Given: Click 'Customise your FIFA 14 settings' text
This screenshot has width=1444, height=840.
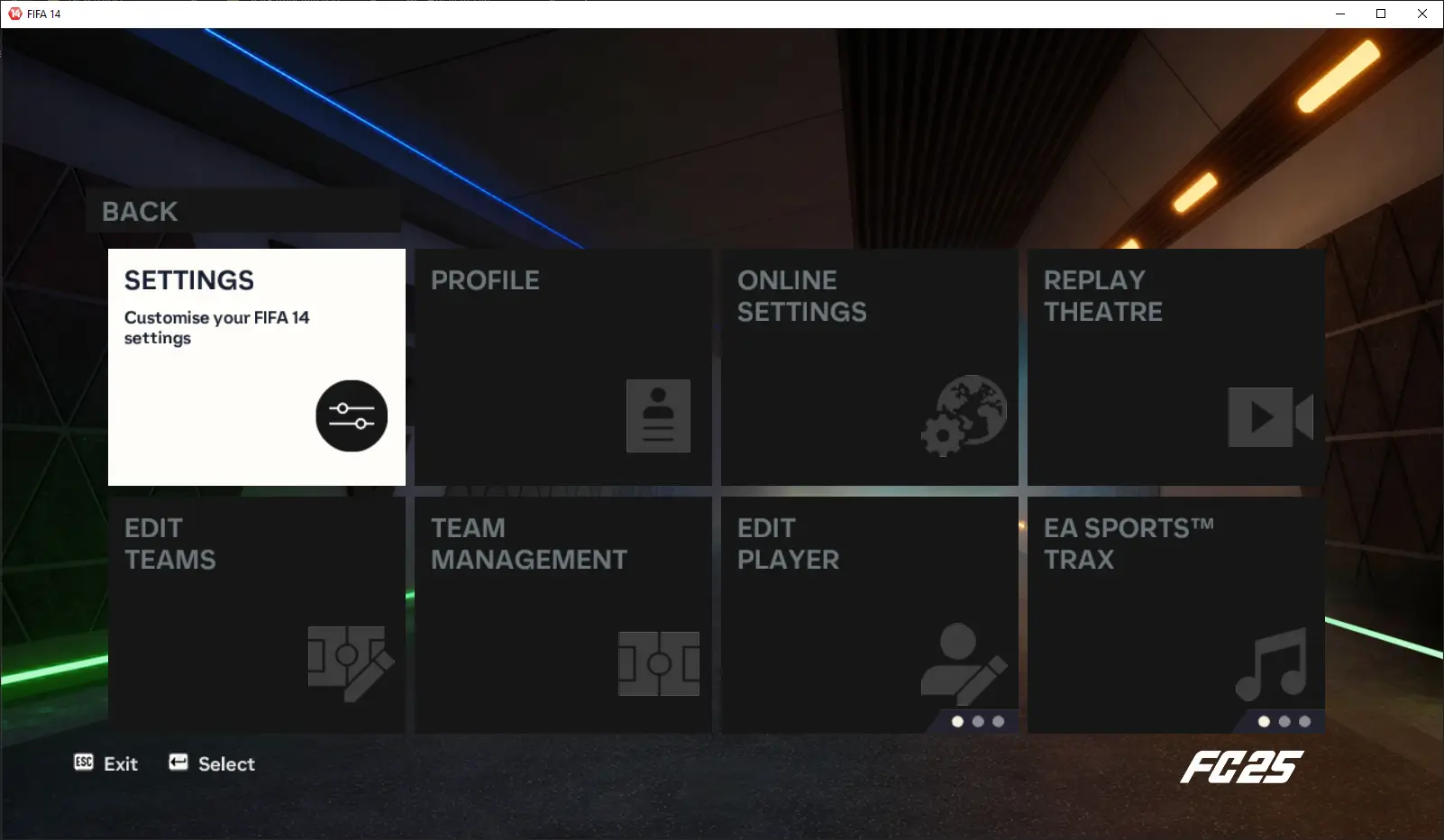Looking at the screenshot, I should coord(216,327).
